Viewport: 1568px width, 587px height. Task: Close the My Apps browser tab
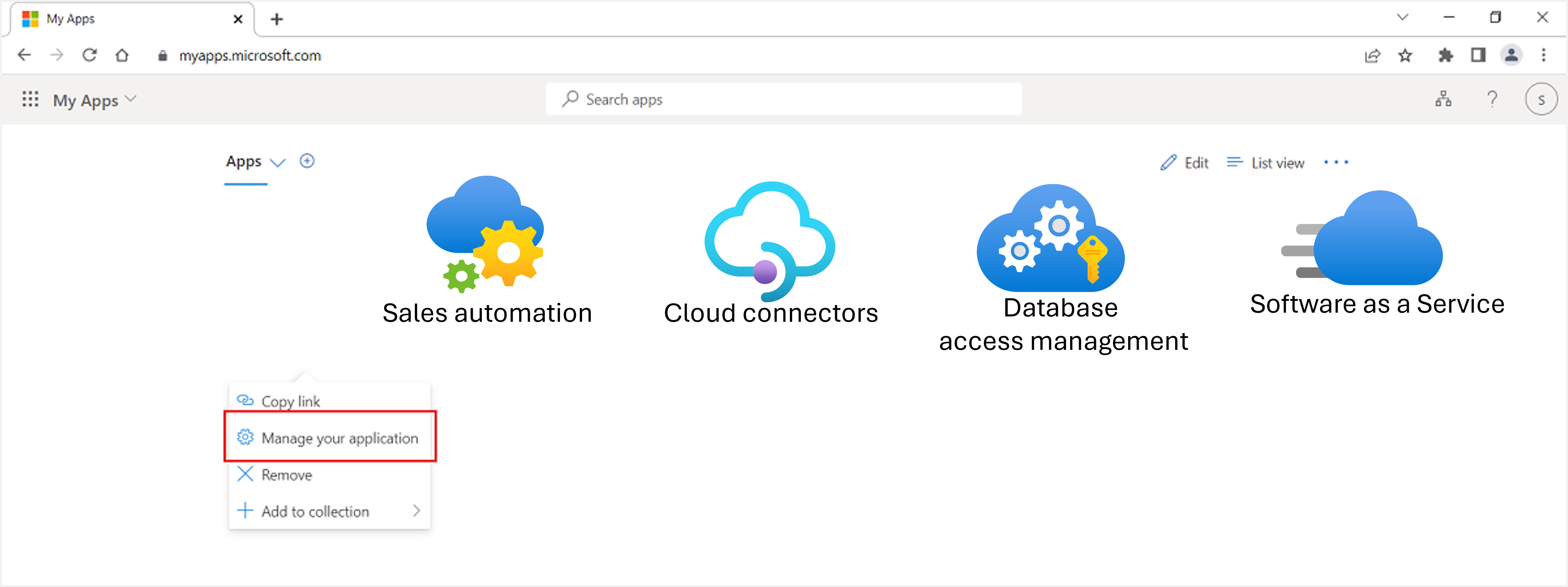238,19
